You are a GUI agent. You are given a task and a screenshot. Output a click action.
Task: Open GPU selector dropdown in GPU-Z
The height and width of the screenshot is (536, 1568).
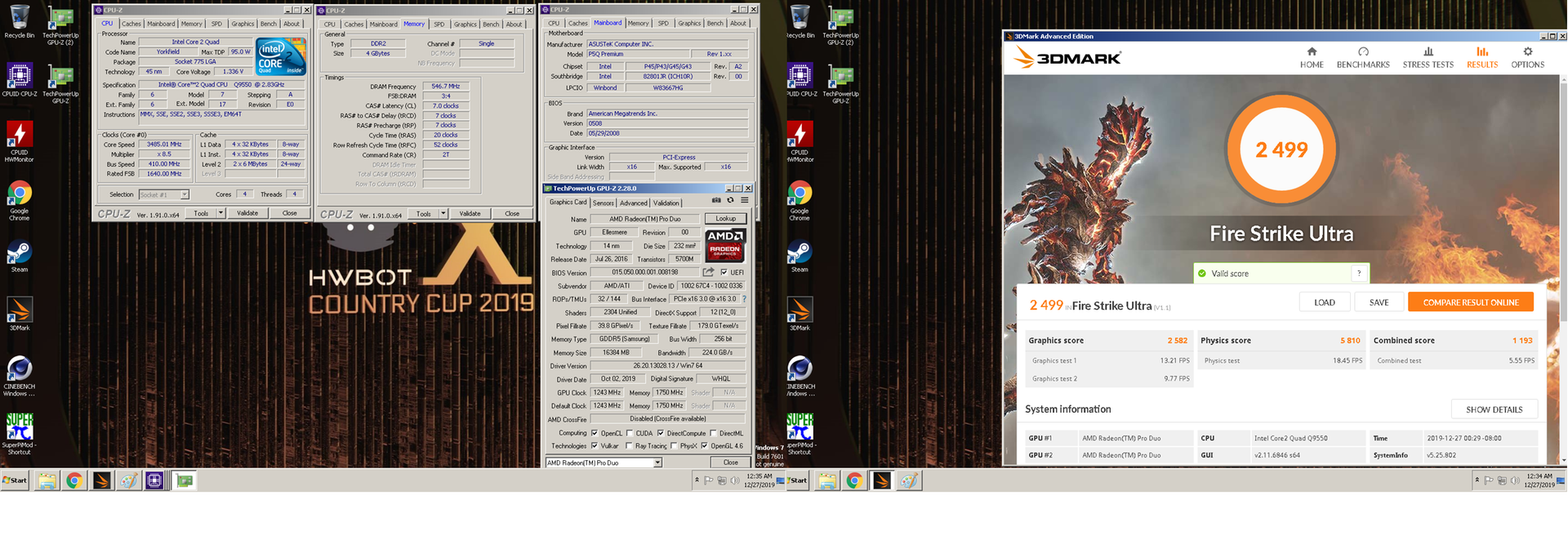pyautogui.click(x=657, y=462)
